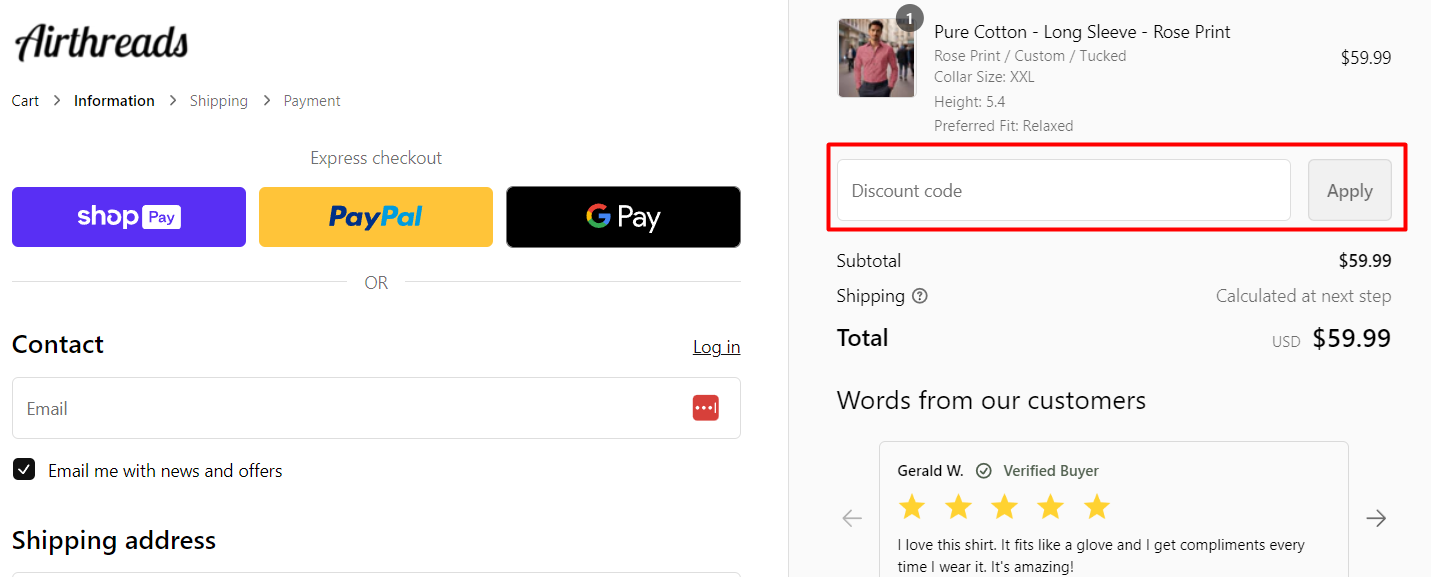Click the Gerald W. reviewer name

(930, 470)
